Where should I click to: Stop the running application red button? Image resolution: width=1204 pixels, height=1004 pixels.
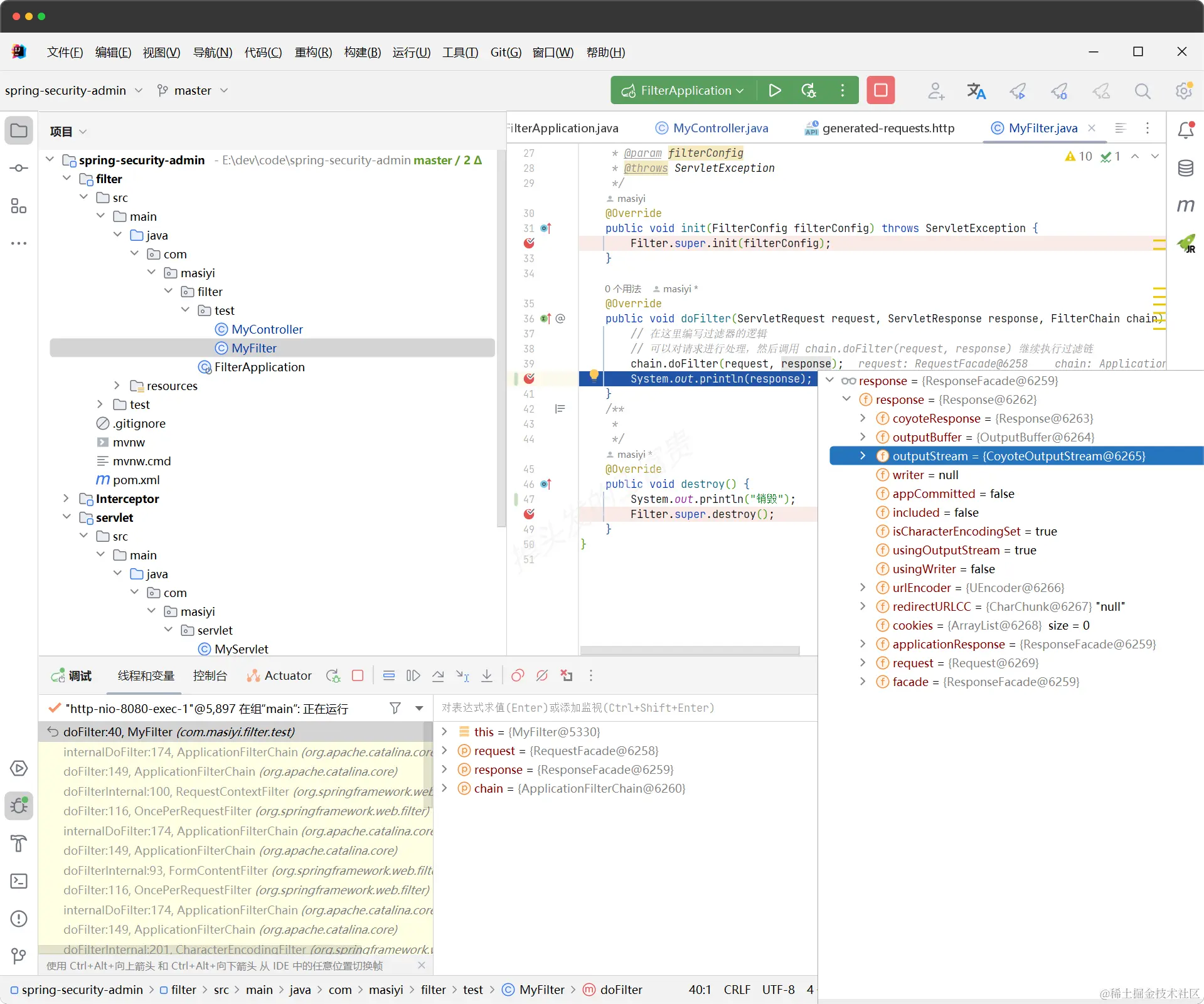[881, 90]
